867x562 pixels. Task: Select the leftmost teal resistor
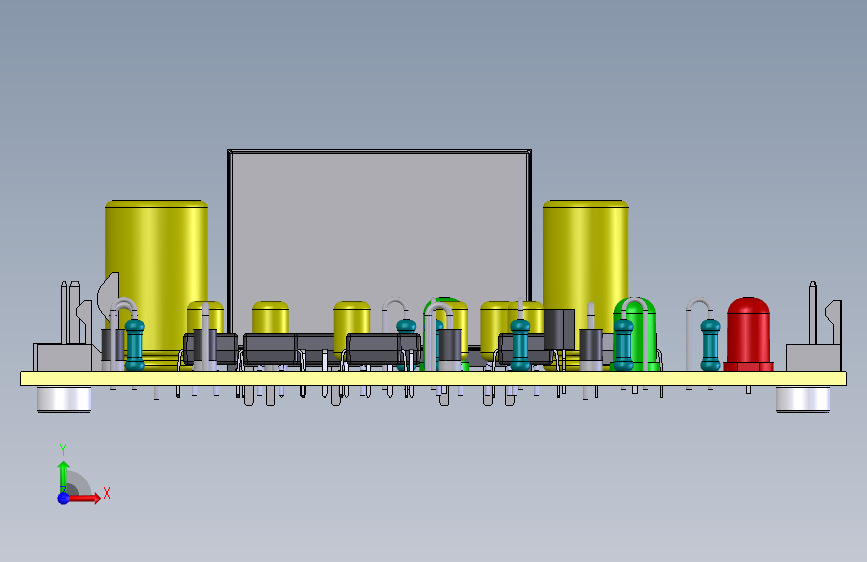pos(134,344)
